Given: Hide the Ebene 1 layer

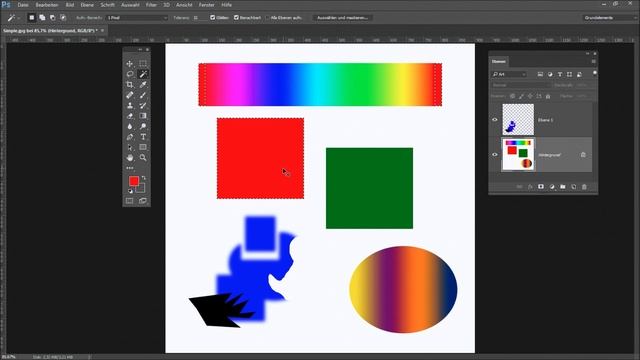Looking at the screenshot, I should pyautogui.click(x=495, y=120).
